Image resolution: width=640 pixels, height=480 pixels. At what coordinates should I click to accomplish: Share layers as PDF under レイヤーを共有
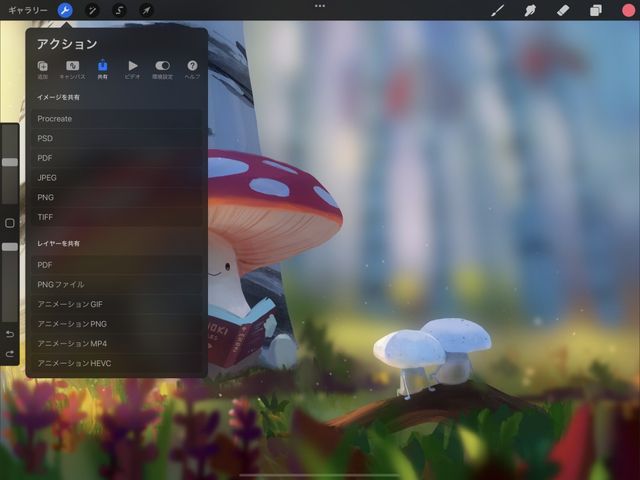coord(117,265)
